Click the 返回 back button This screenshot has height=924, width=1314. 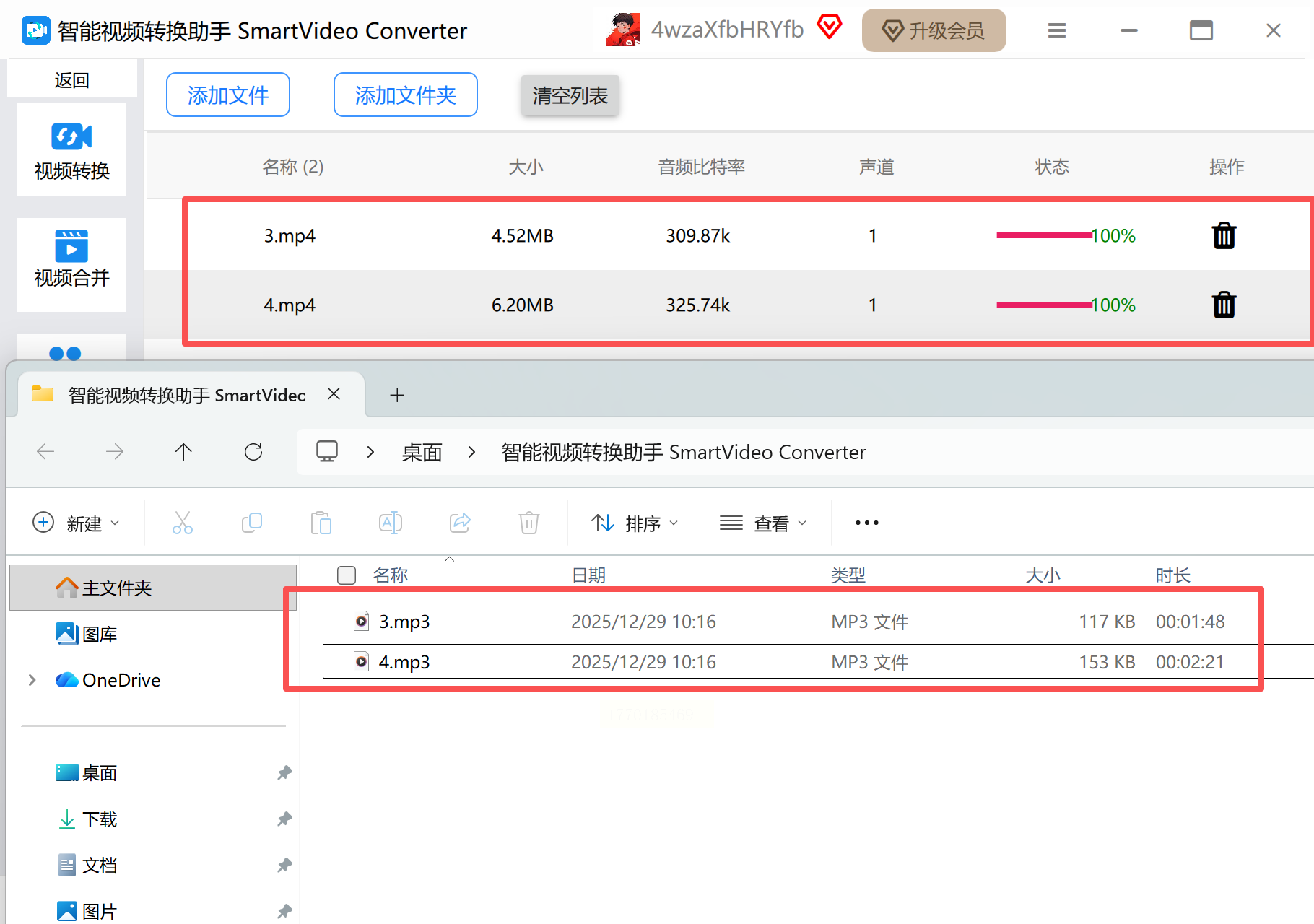pyautogui.click(x=71, y=80)
